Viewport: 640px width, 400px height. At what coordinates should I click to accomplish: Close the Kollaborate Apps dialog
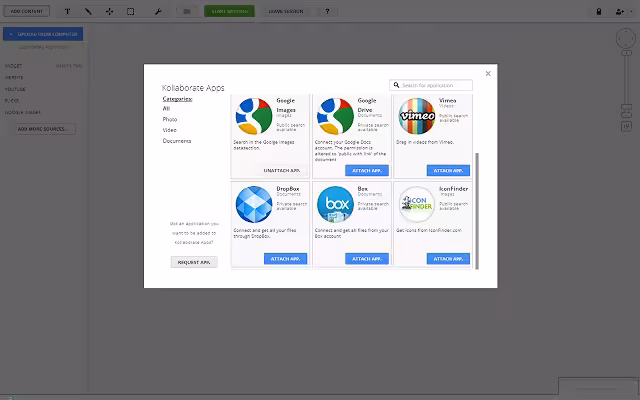point(488,73)
